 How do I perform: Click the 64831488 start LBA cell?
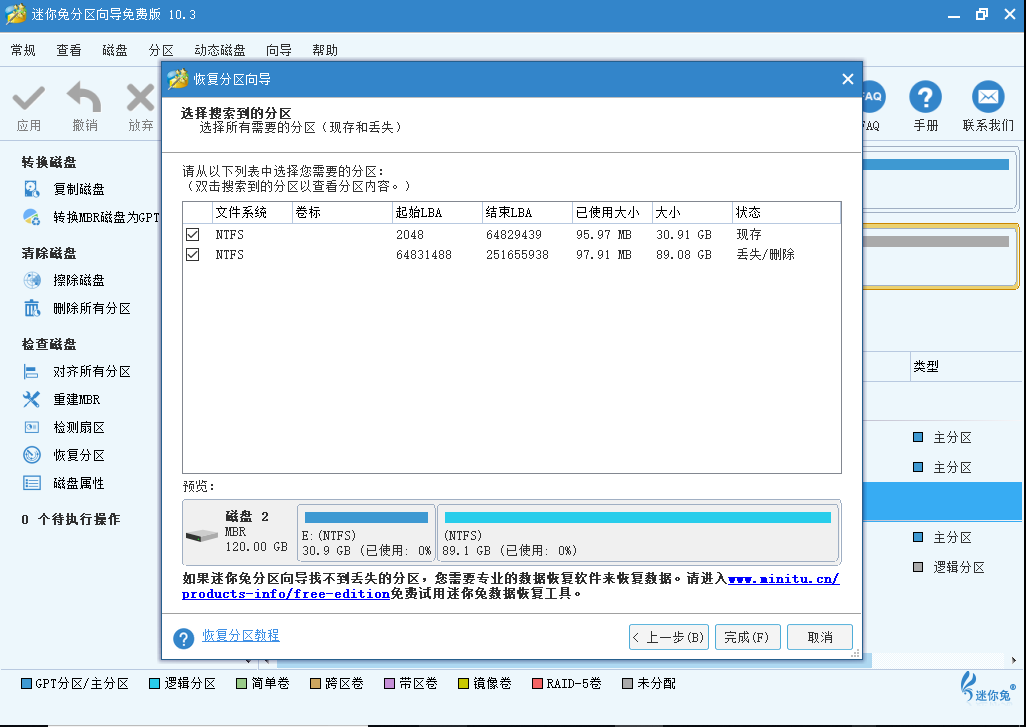point(423,255)
